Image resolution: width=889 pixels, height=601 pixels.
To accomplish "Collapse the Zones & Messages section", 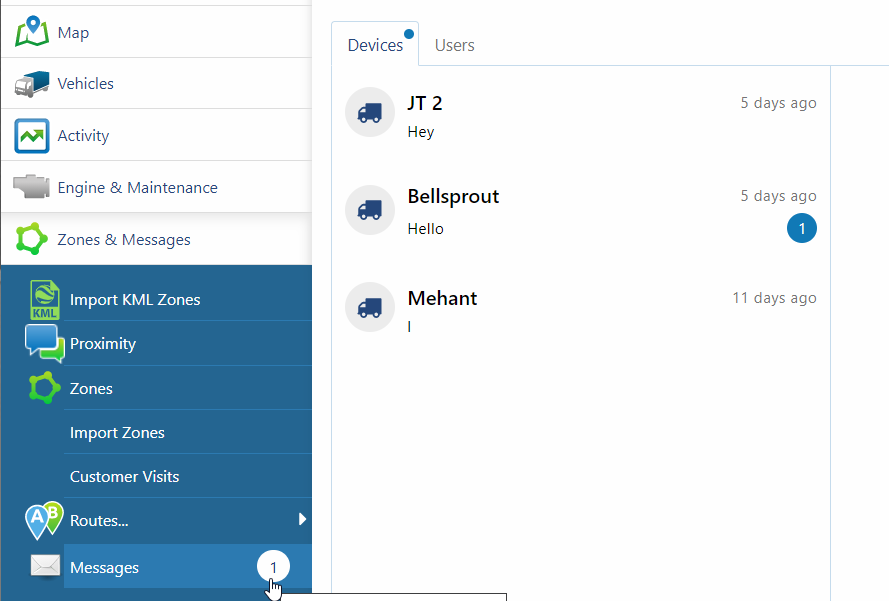I will coord(124,240).
